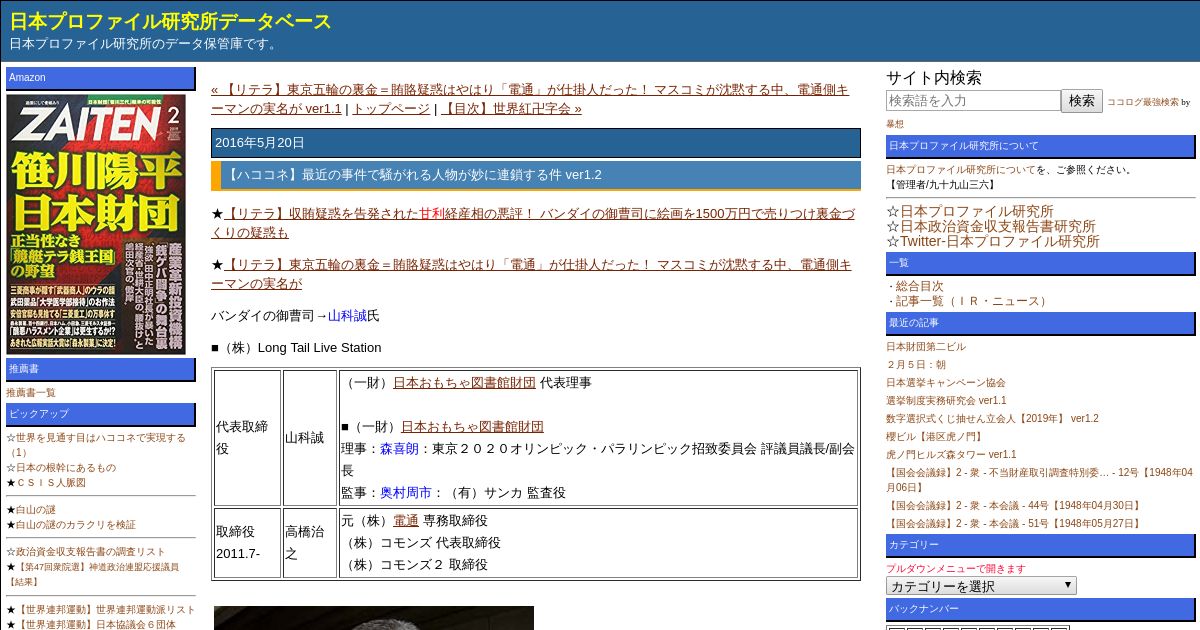
Task: Open recent article 虎ノ門ヒルズ森タワー ver1.1
Action: coord(951,455)
